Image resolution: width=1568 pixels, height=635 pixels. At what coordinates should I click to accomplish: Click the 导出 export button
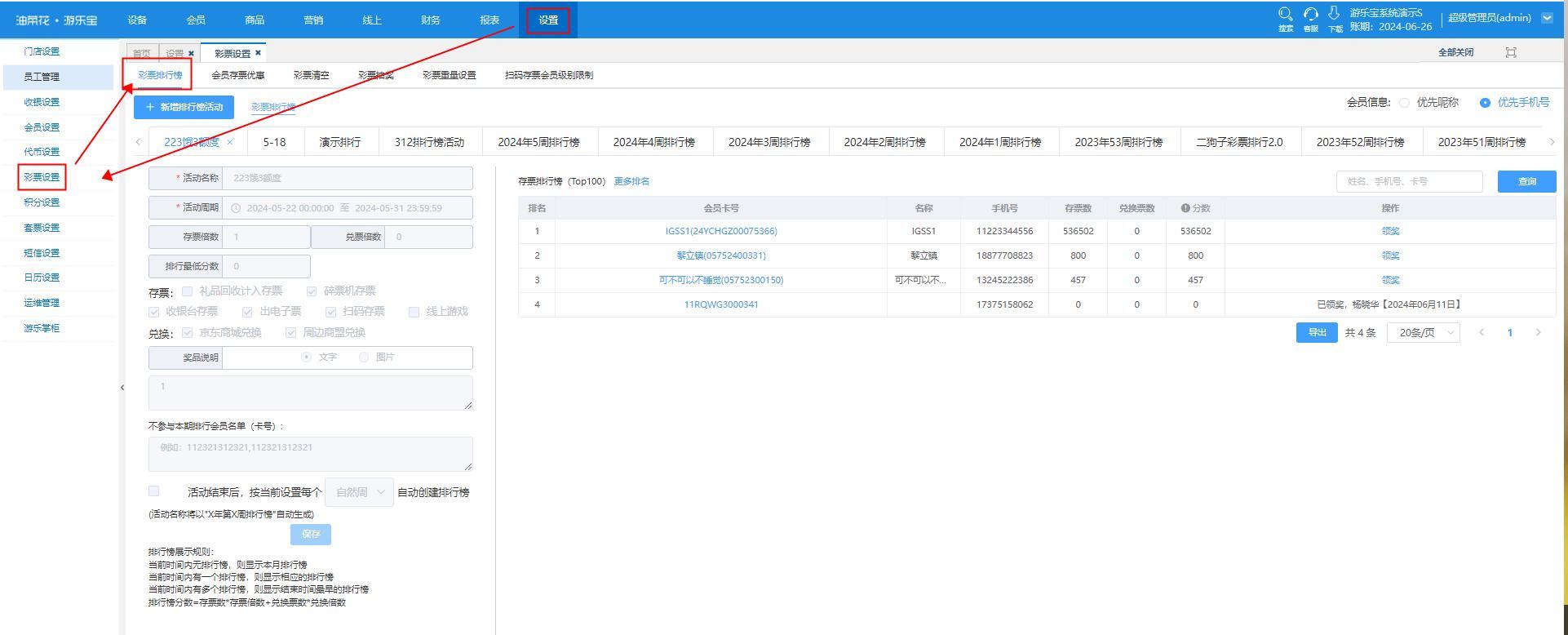pos(1317,332)
